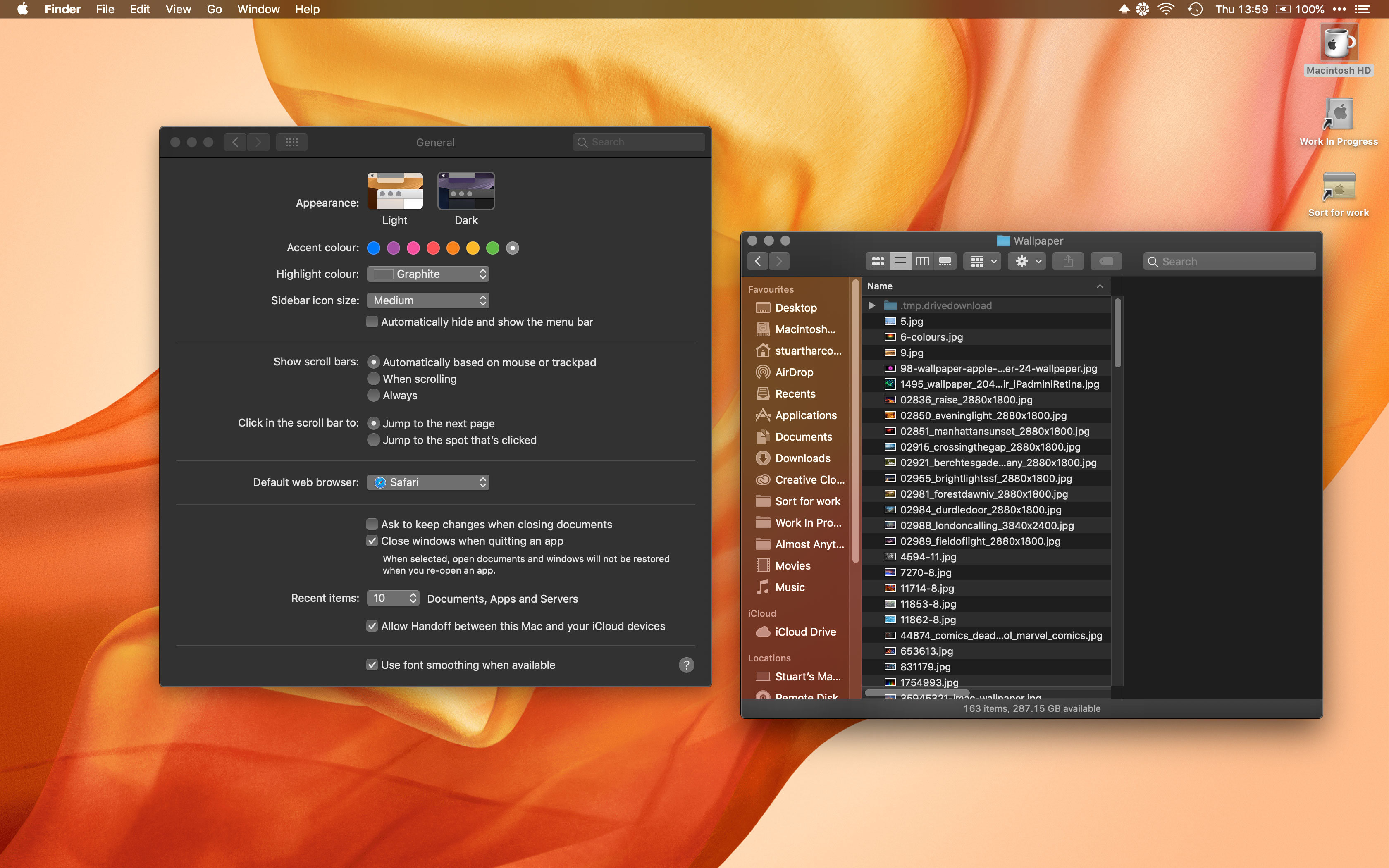Click the Share button in Finder toolbar

(x=1067, y=262)
